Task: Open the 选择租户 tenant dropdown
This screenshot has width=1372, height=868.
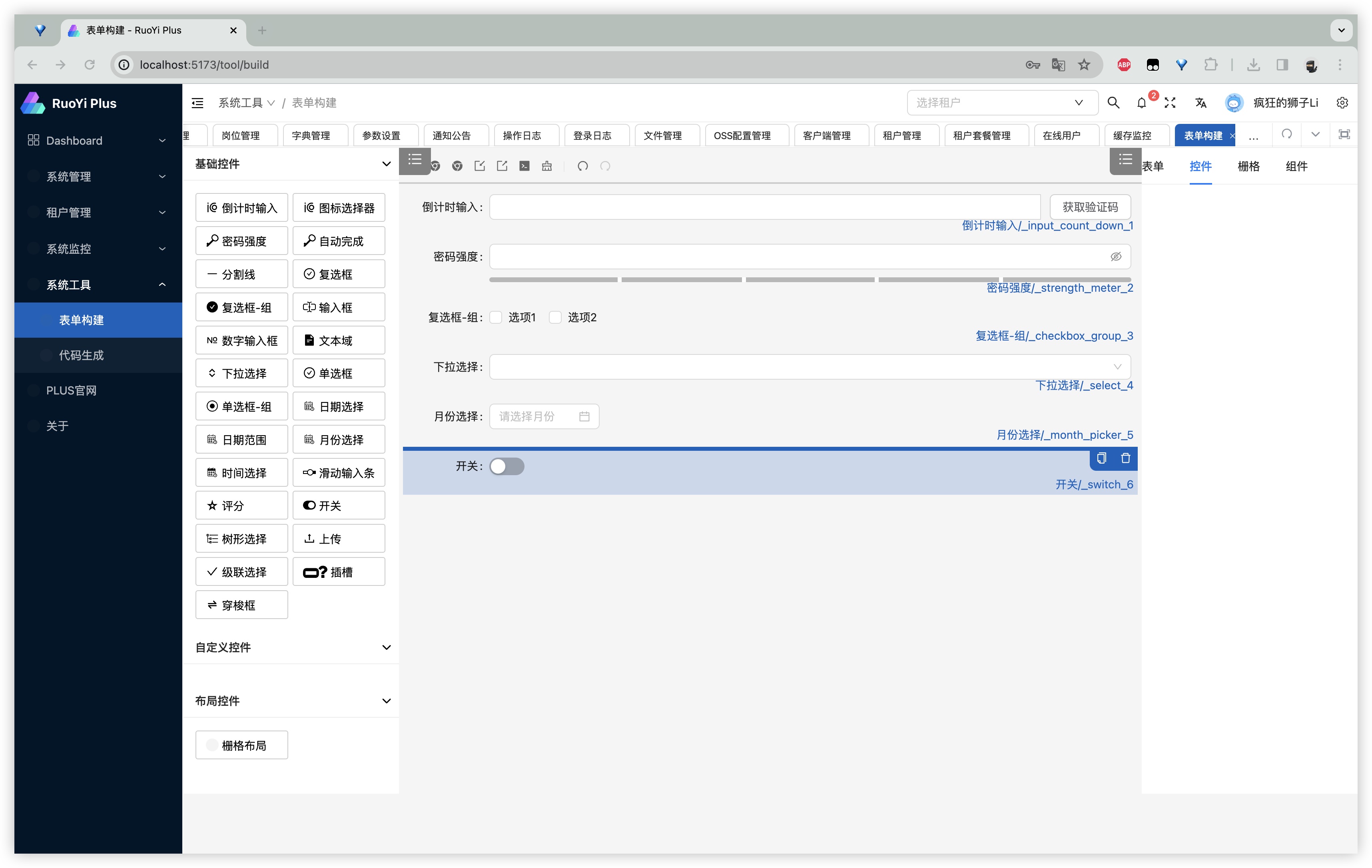Action: click(x=1002, y=103)
